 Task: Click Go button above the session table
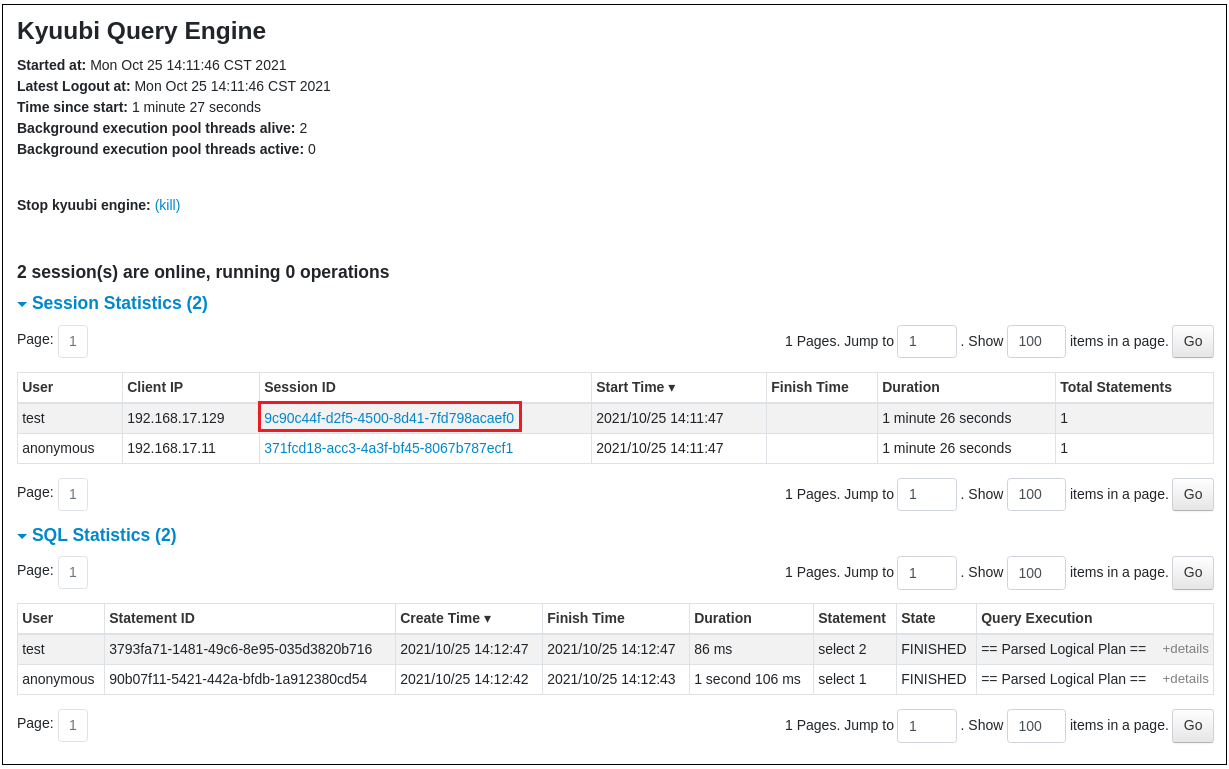tap(1193, 341)
